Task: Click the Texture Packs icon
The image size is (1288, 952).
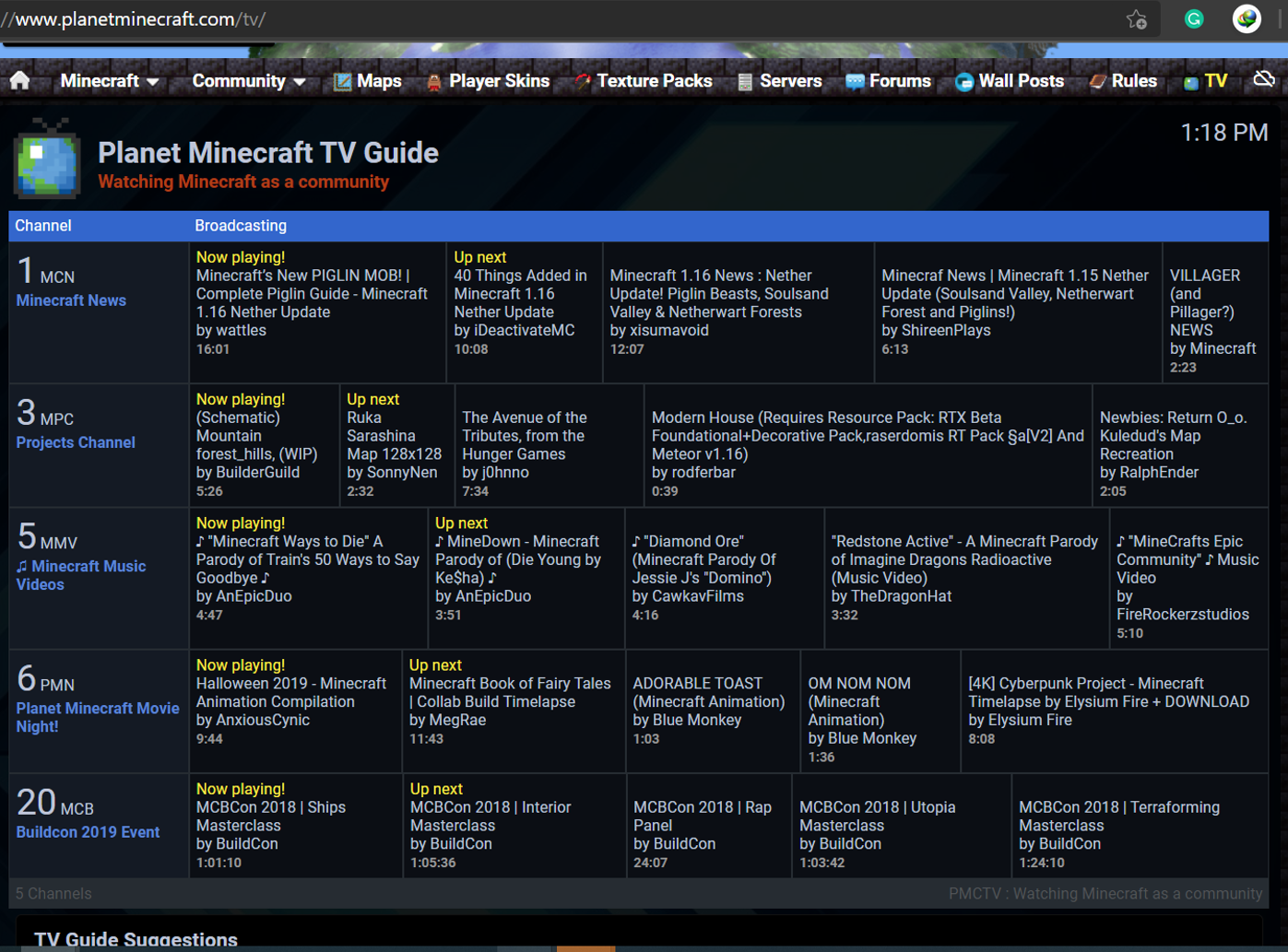Action: 583,82
